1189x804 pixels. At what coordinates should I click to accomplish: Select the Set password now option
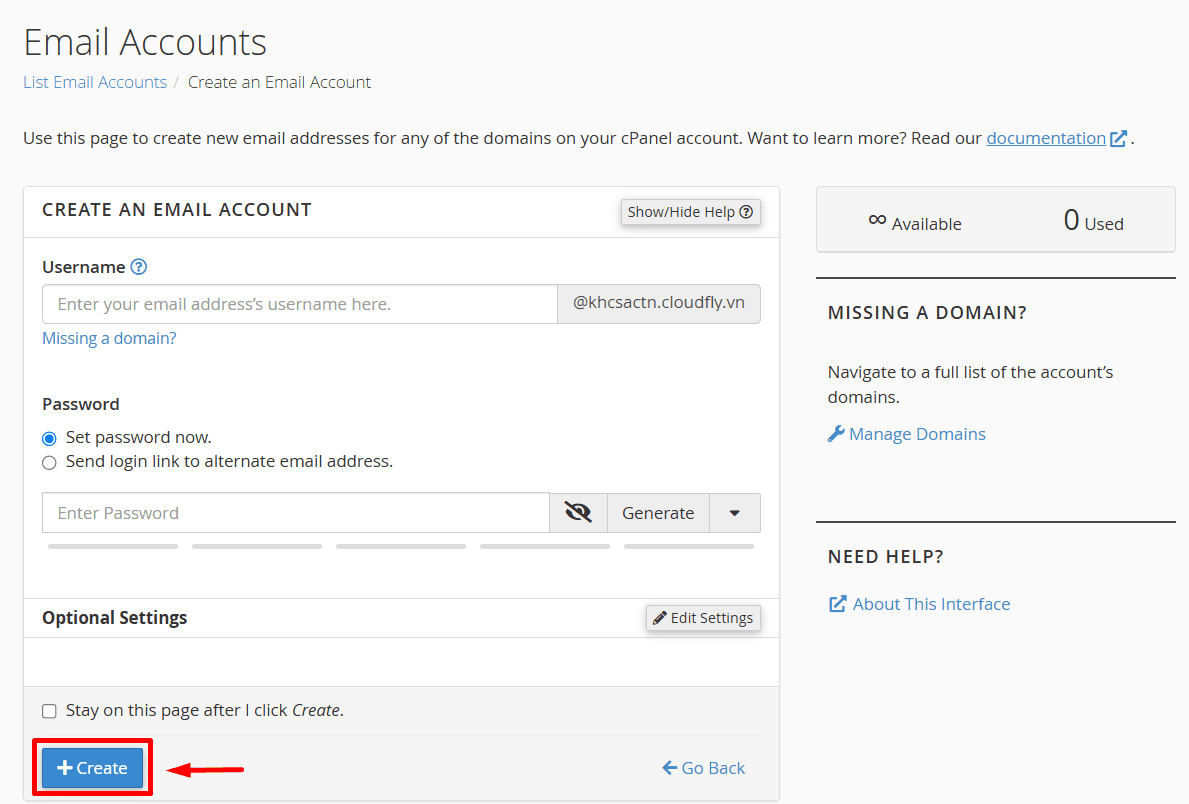[49, 438]
